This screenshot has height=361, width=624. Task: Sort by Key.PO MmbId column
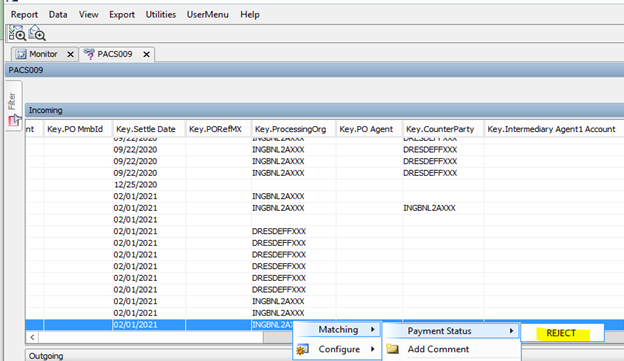click(x=78, y=129)
